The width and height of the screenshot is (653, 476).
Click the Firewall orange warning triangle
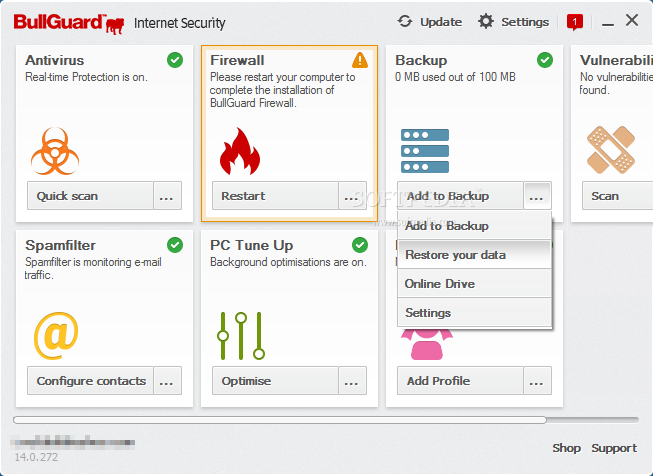coord(360,60)
